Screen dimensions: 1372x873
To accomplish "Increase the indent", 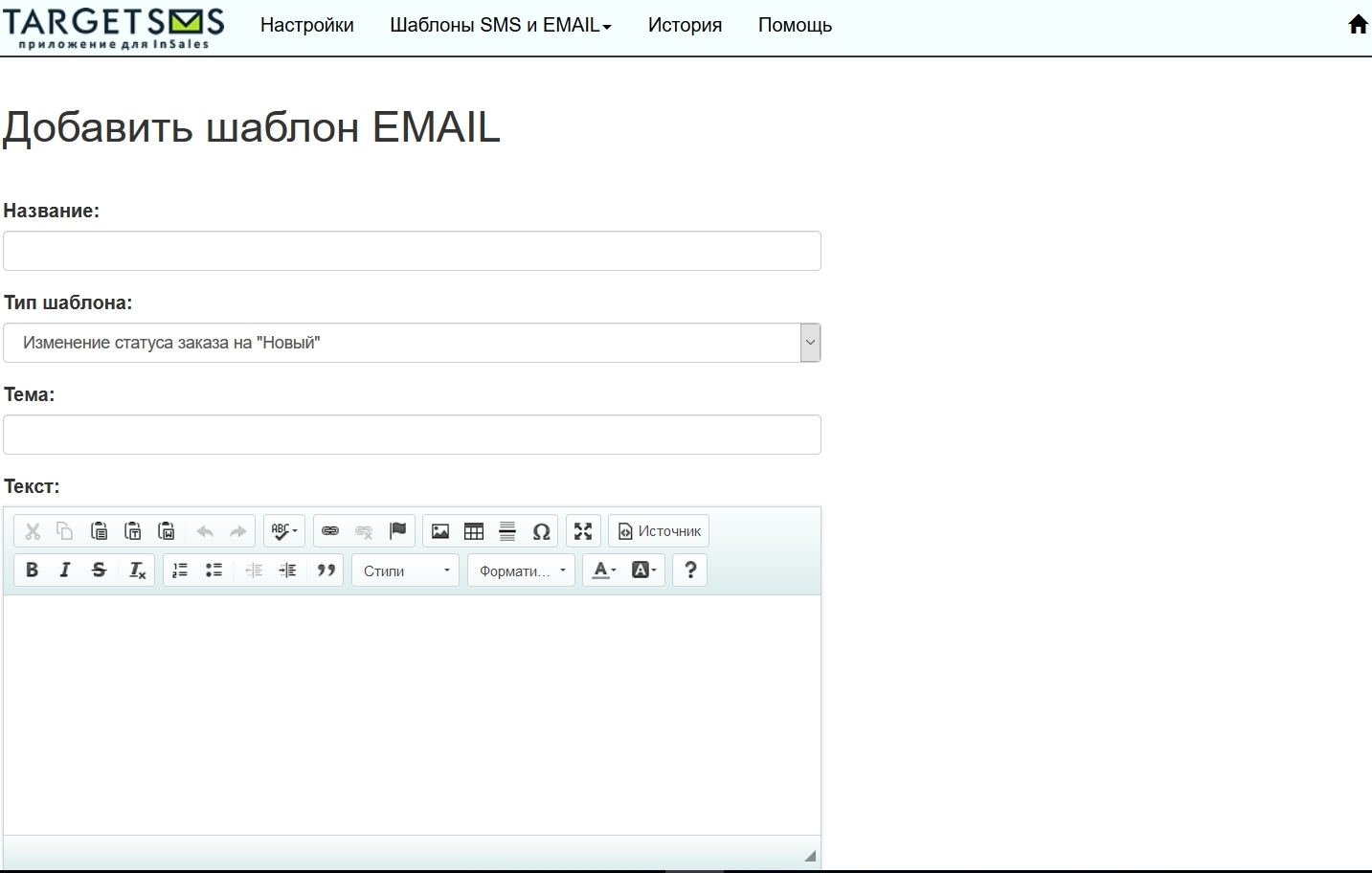I will pos(287,571).
